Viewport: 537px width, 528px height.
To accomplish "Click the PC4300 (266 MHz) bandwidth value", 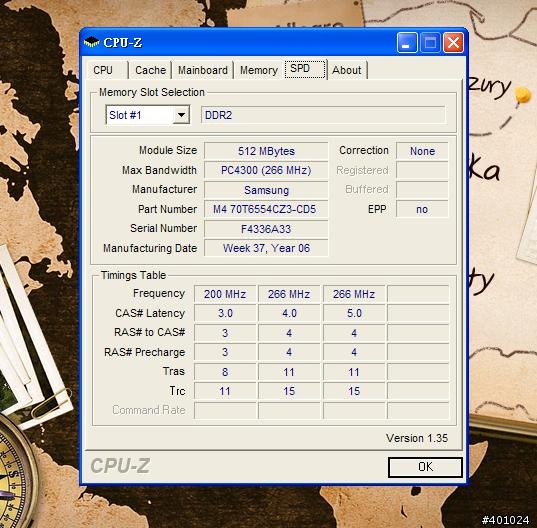I will tap(266, 170).
